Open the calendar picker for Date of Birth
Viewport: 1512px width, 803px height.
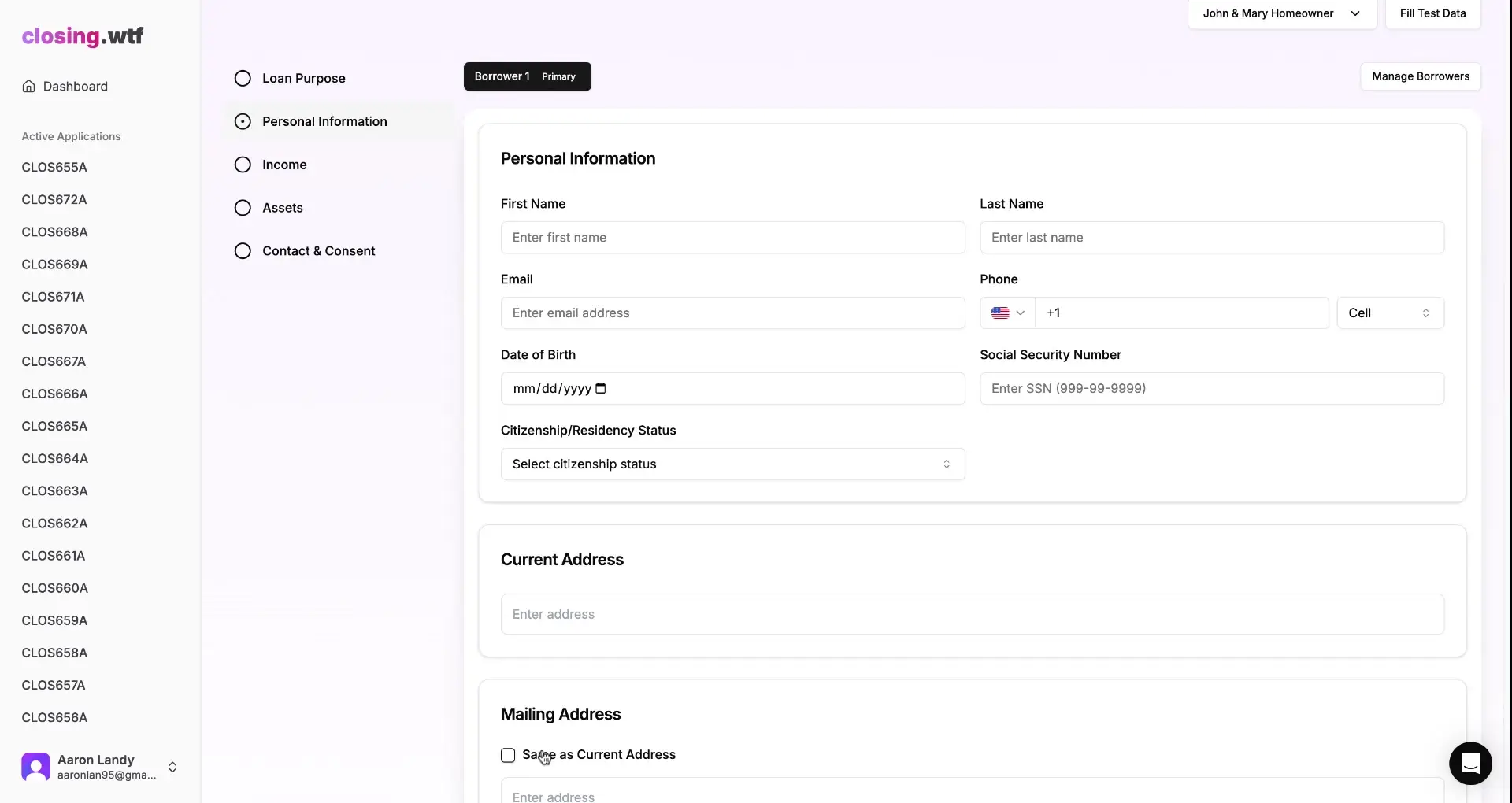(601, 388)
